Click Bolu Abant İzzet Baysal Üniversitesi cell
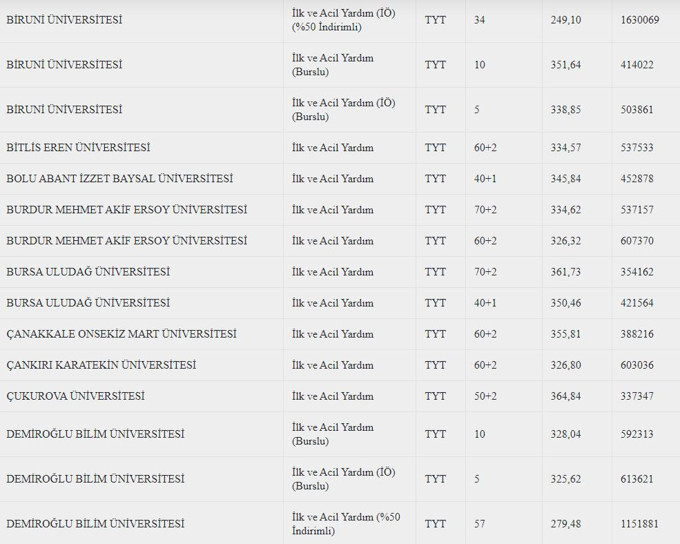 click(120, 179)
